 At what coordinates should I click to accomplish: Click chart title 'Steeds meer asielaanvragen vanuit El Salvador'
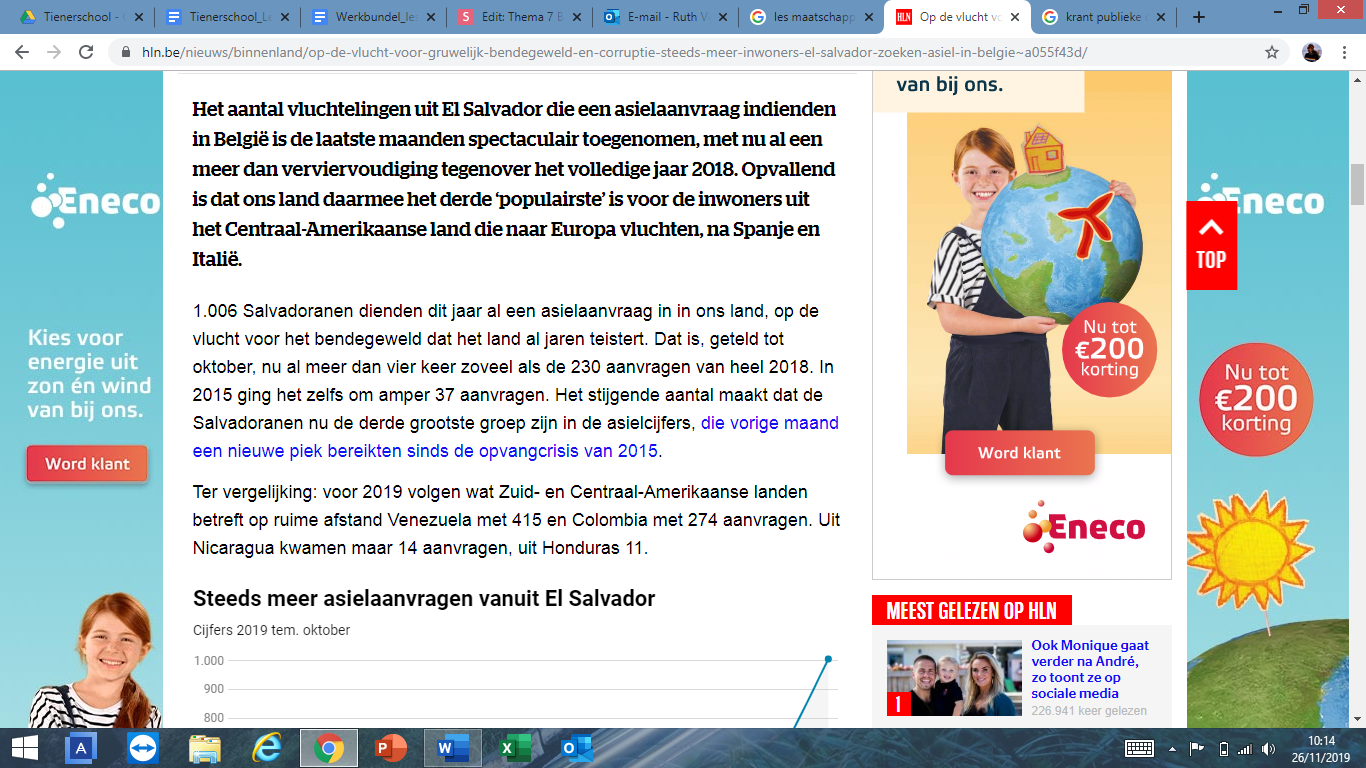point(424,599)
